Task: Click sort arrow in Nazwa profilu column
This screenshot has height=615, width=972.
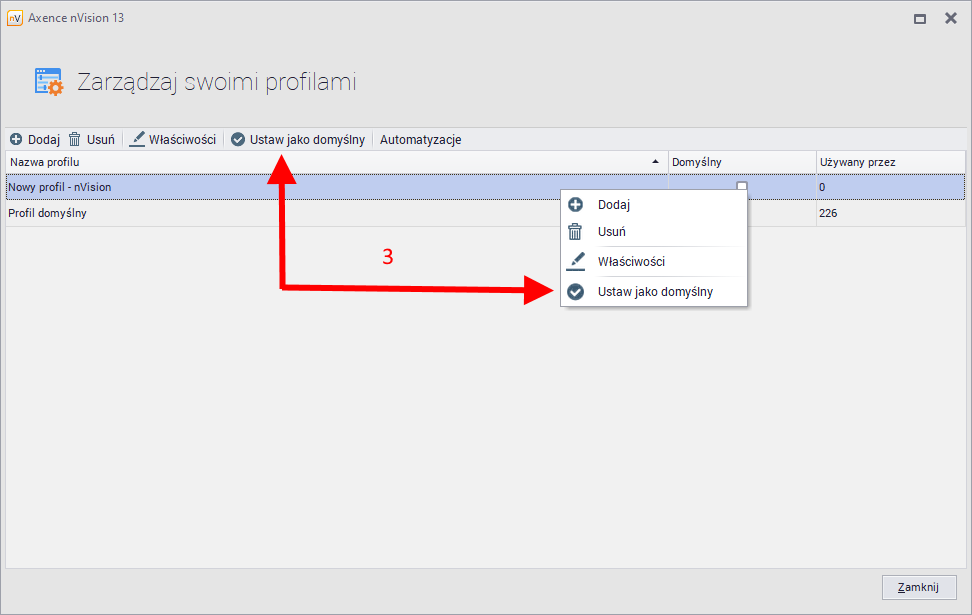Action: (x=656, y=162)
